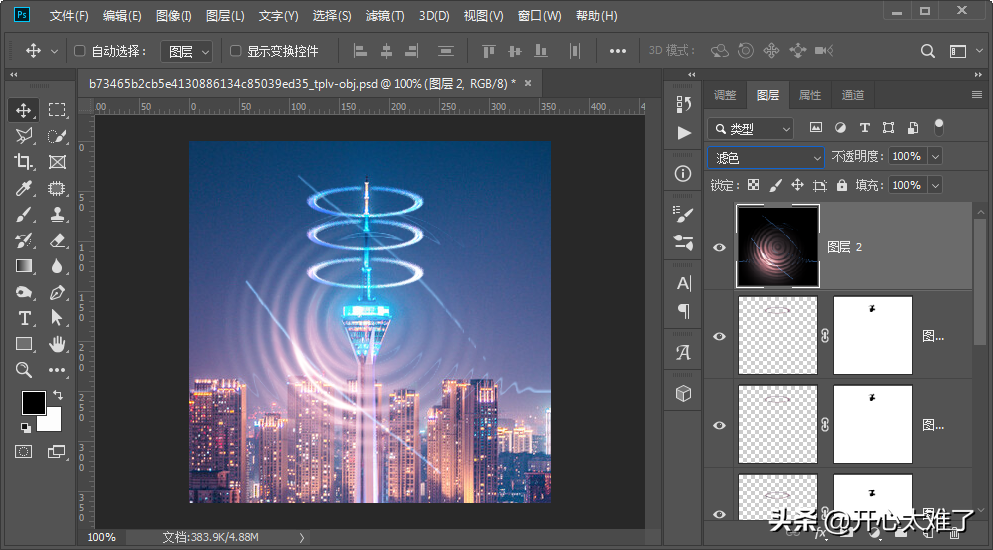Open the Paragraph panel icon
The image size is (993, 550).
[684, 311]
